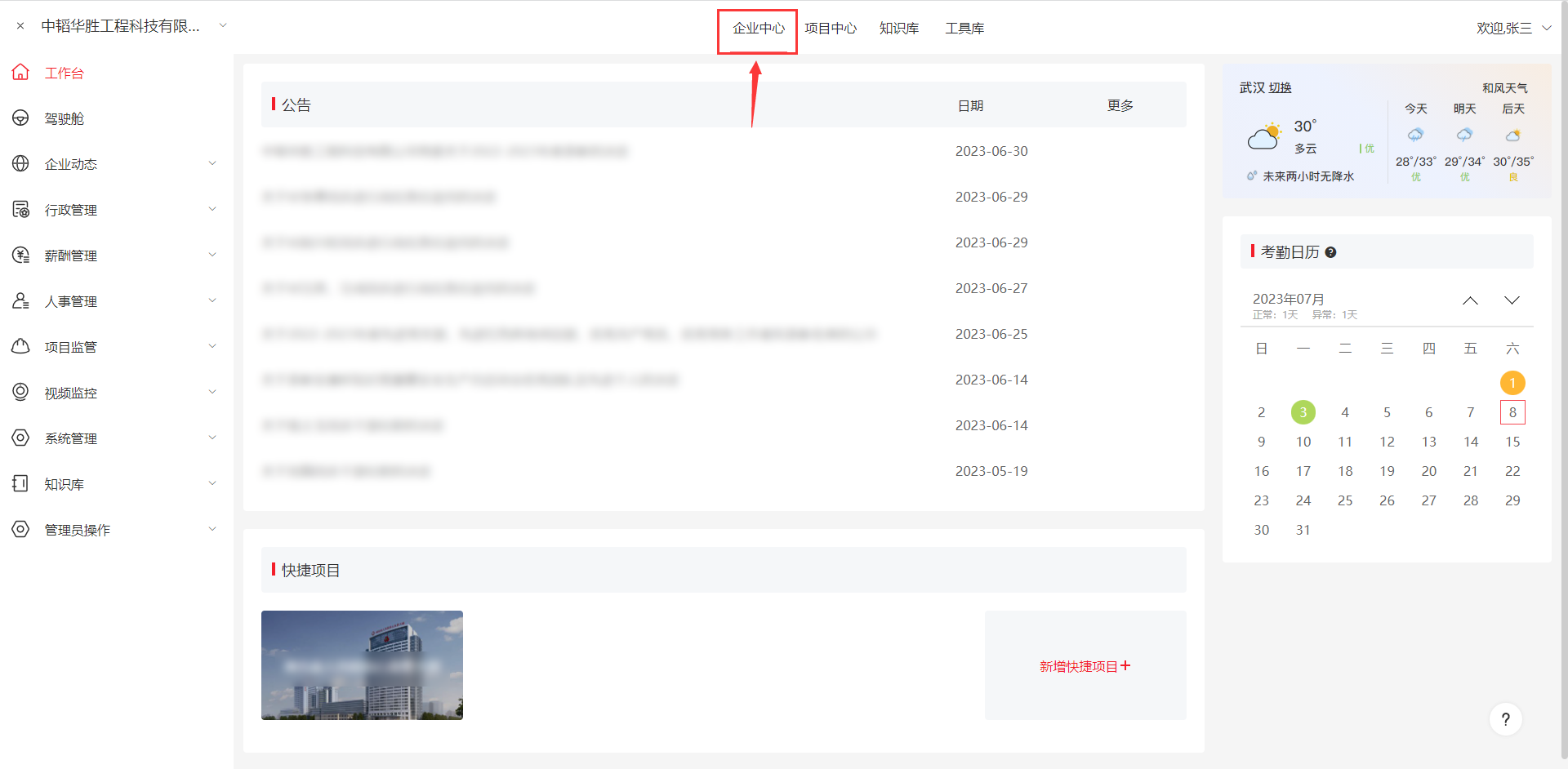The height and width of the screenshot is (769, 1568).
Task: Click the 工作台 home icon
Action: tap(20, 73)
